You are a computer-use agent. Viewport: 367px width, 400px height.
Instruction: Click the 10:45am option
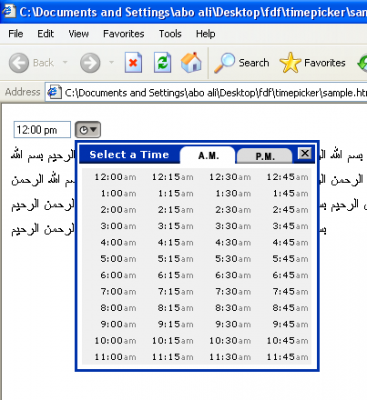click(x=287, y=341)
